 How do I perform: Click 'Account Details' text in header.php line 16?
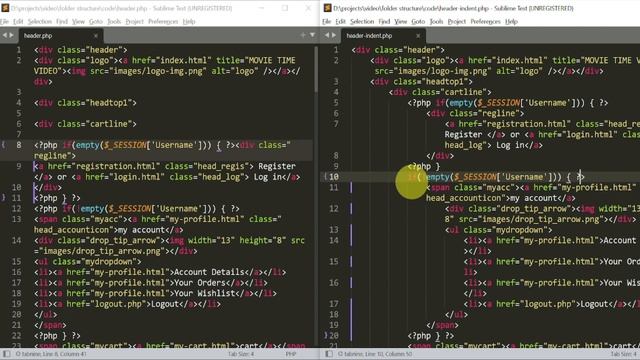[x=209, y=272]
